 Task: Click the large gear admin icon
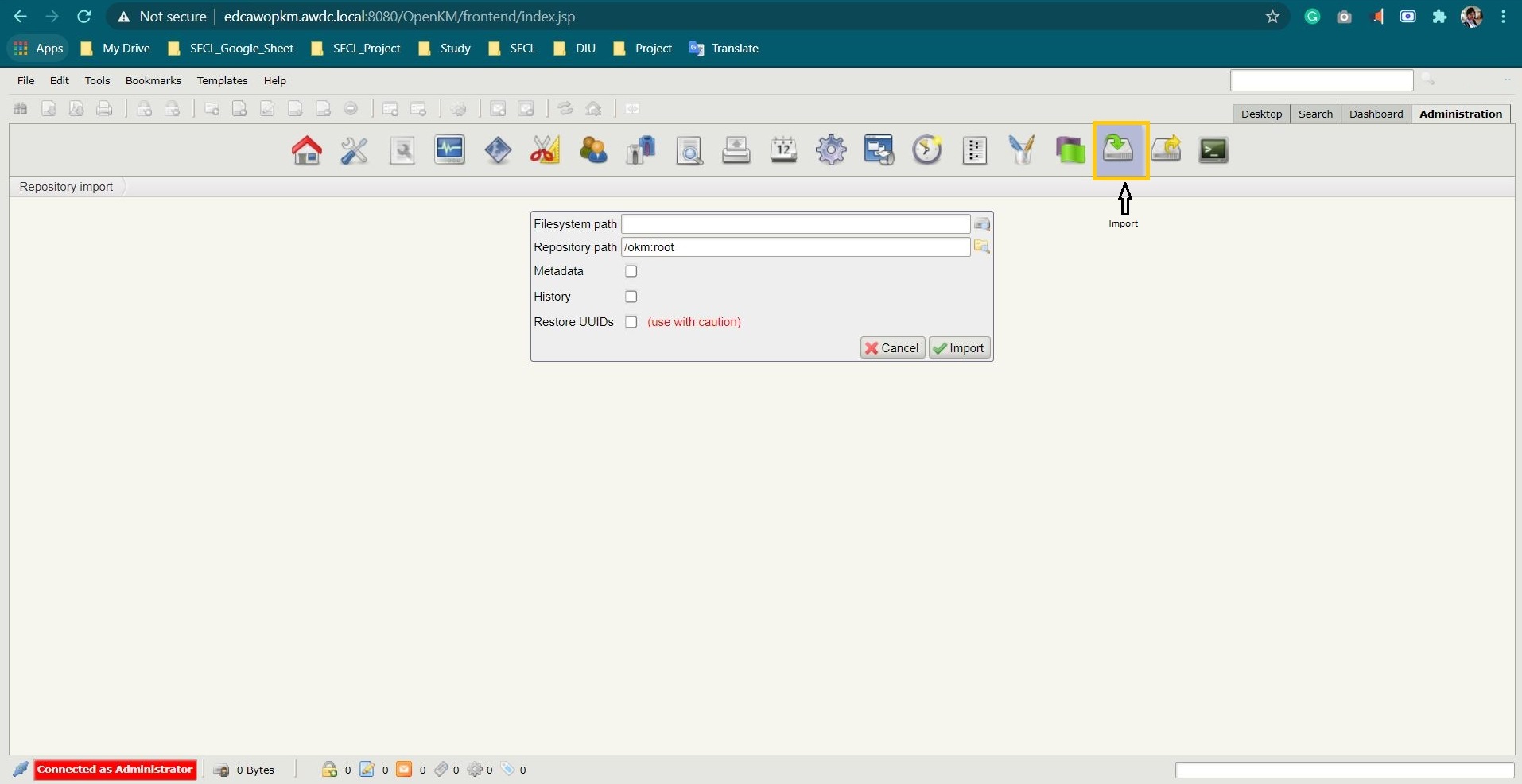point(832,150)
